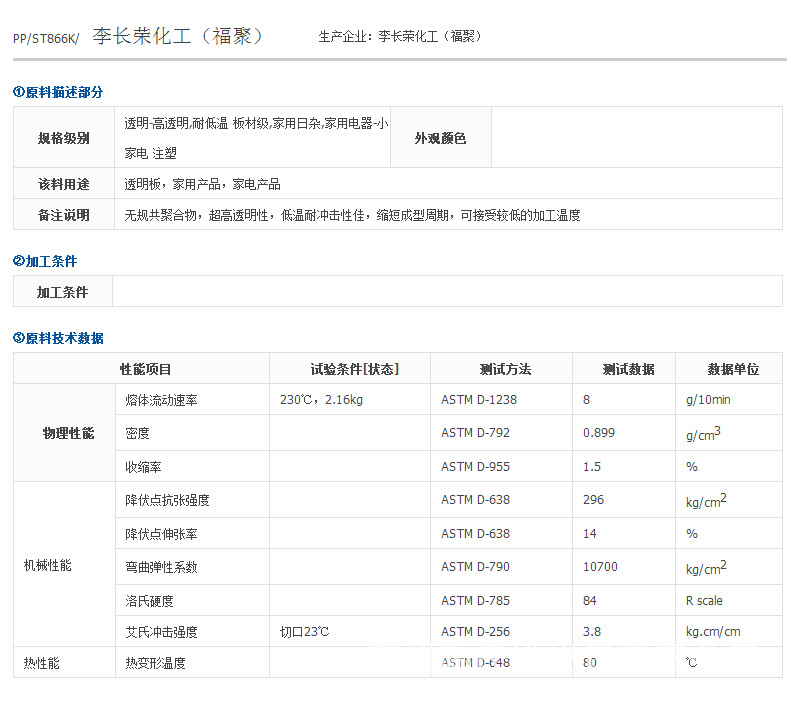This screenshot has height=707, width=797.
Task: Click the 熔体流动速率 row name
Action: (161, 400)
